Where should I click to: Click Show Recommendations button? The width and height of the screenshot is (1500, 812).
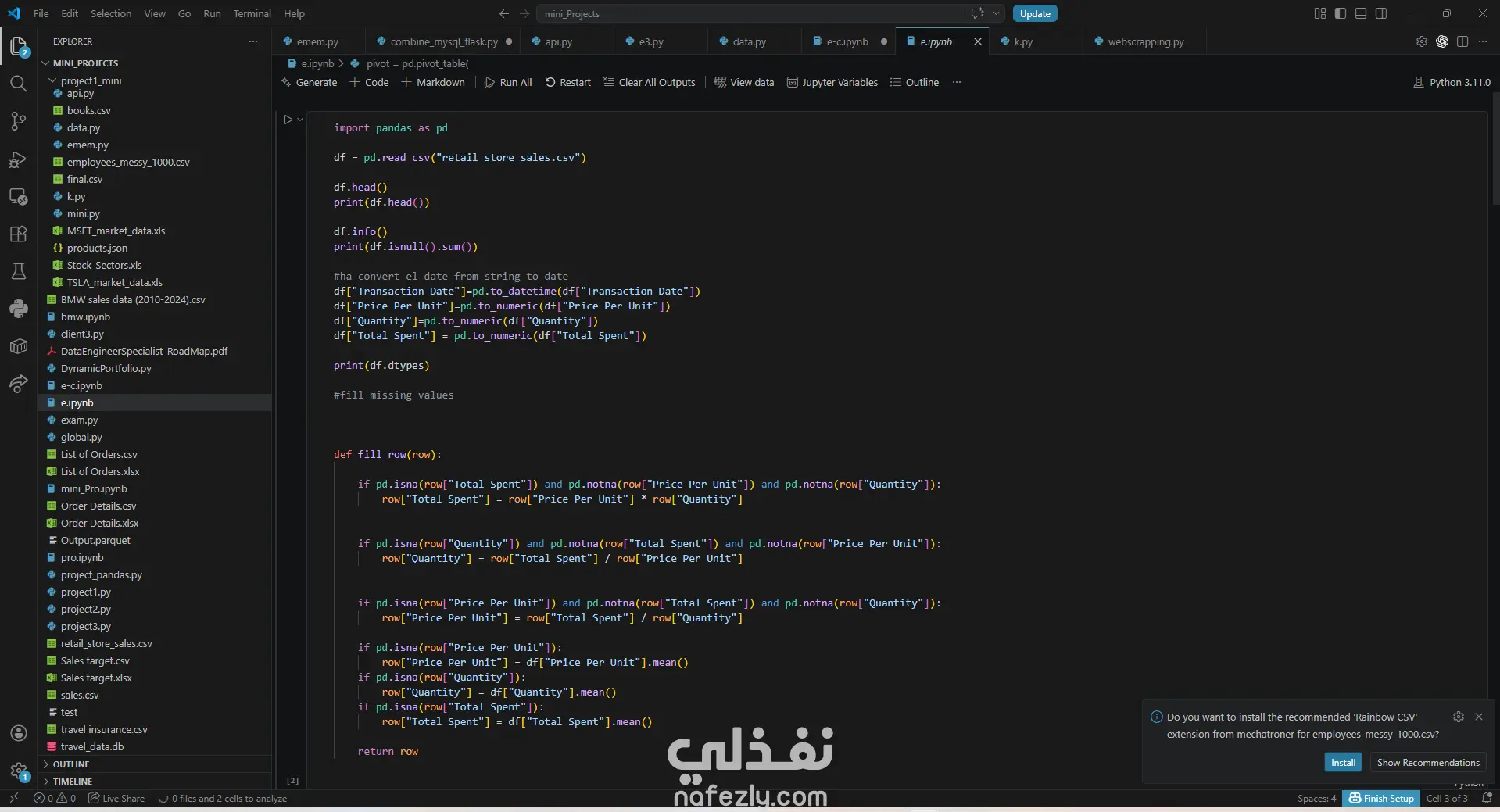tap(1428, 762)
